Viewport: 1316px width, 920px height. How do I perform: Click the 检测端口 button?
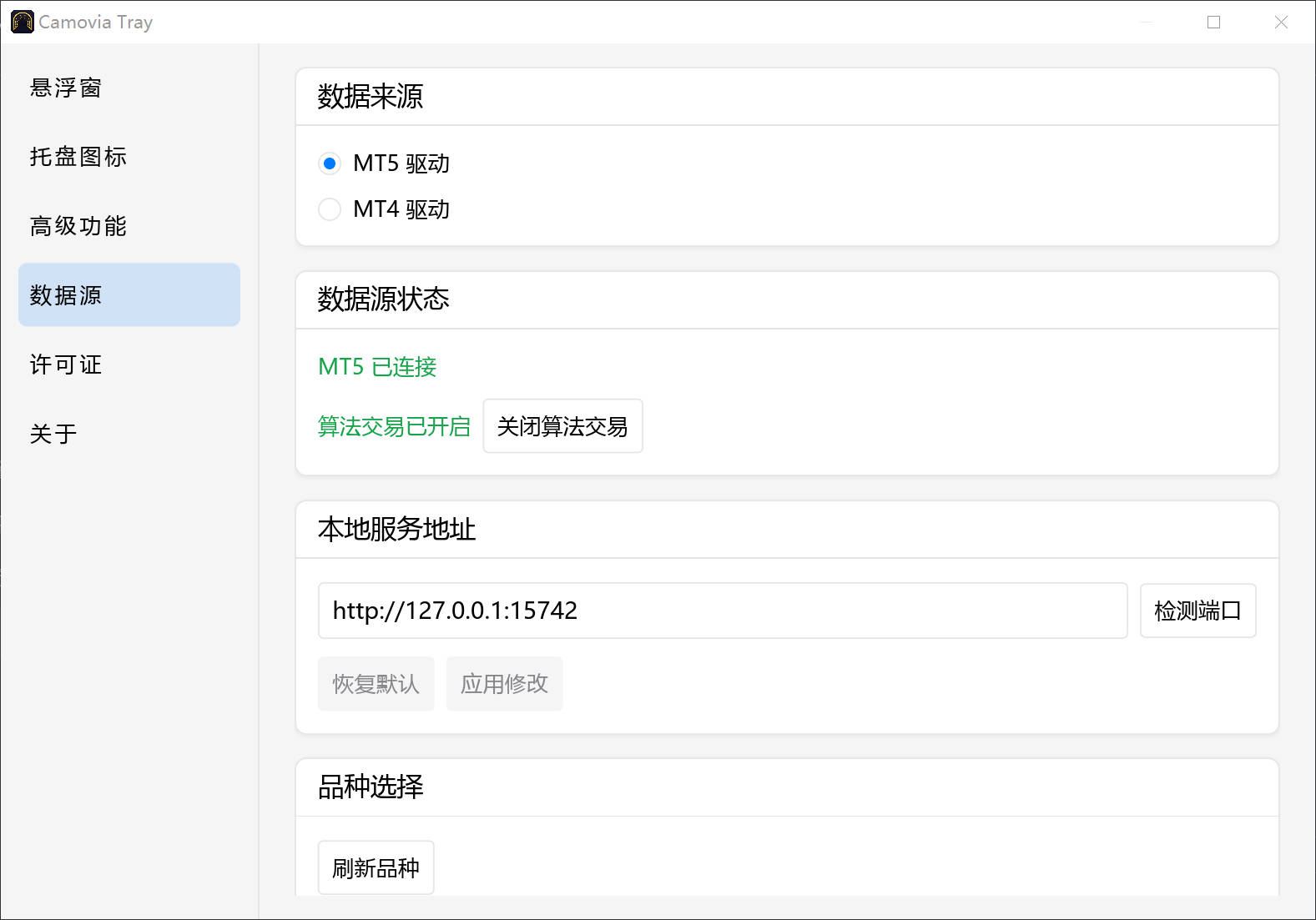pyautogui.click(x=1198, y=611)
